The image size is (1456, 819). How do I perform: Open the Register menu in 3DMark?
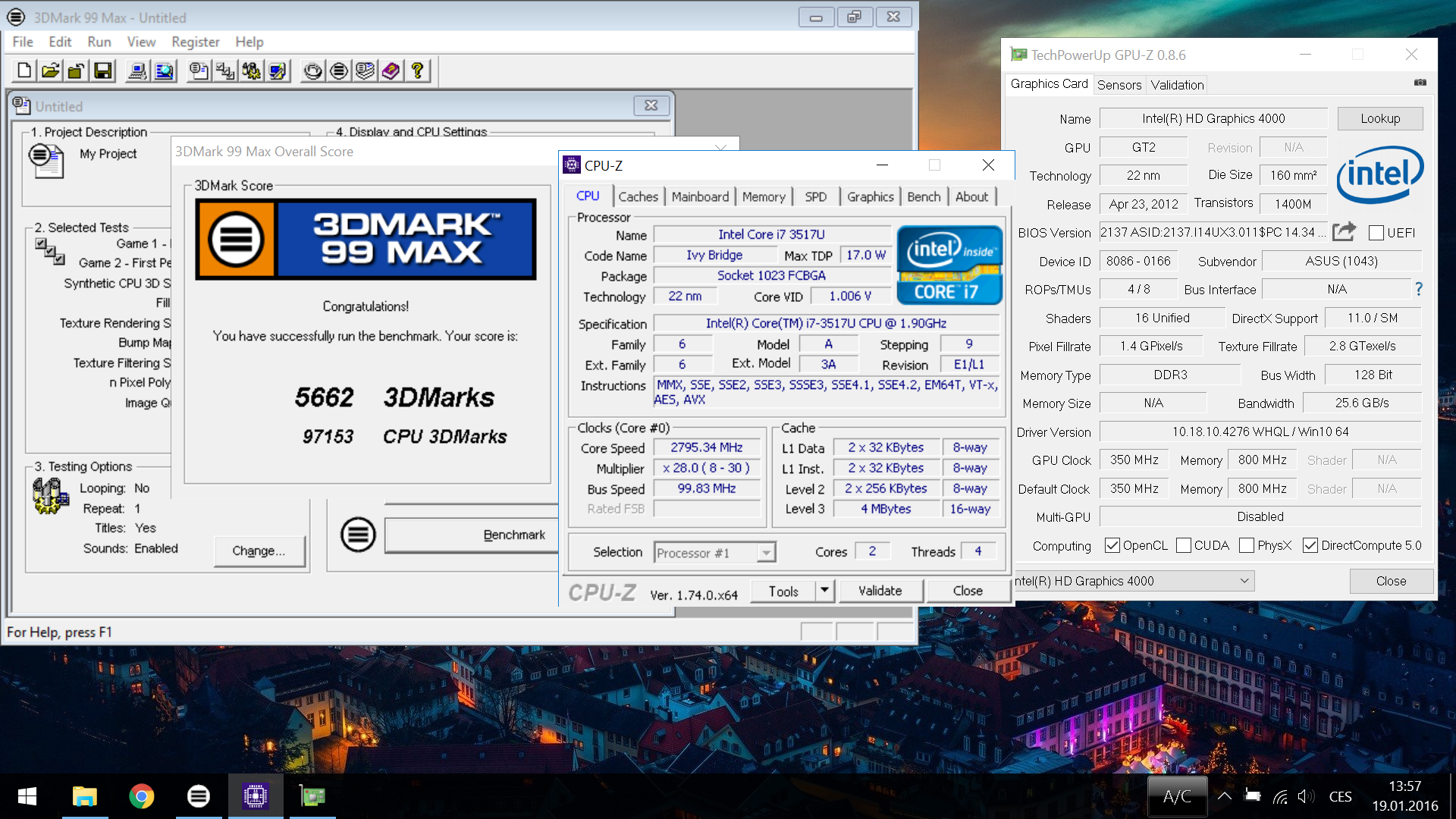click(x=196, y=42)
